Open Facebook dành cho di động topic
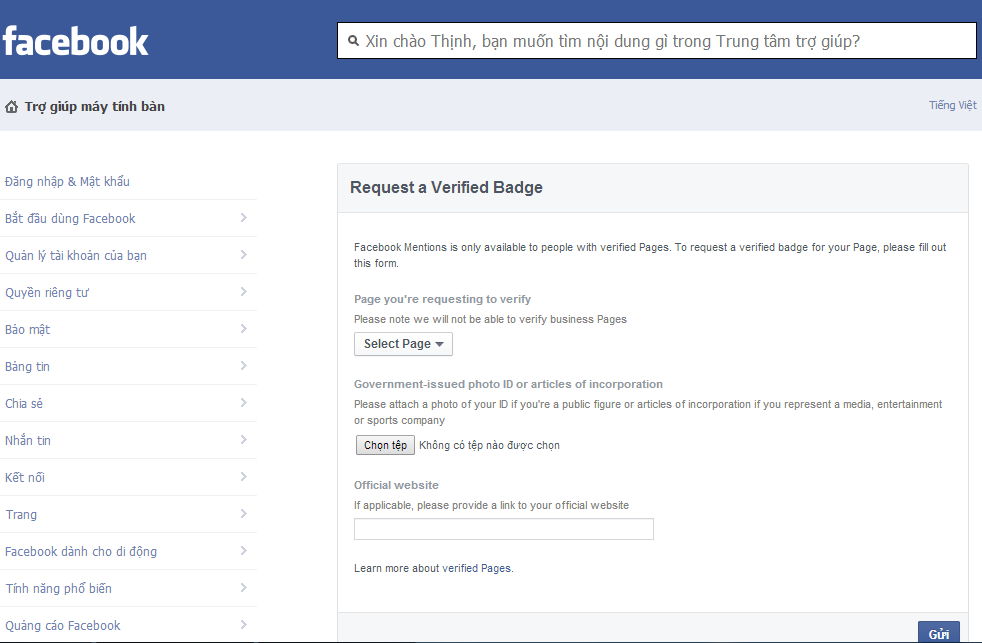Screen dimensions: 982x643 click(81, 552)
